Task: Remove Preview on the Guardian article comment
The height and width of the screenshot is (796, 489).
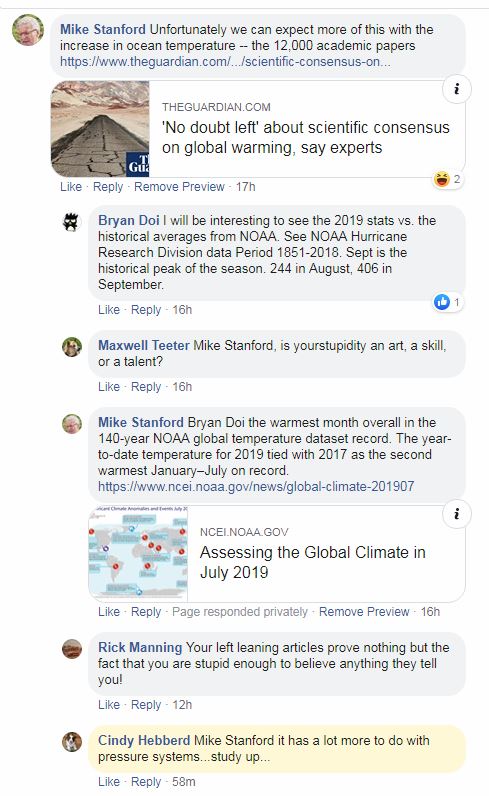Action: coord(179,187)
